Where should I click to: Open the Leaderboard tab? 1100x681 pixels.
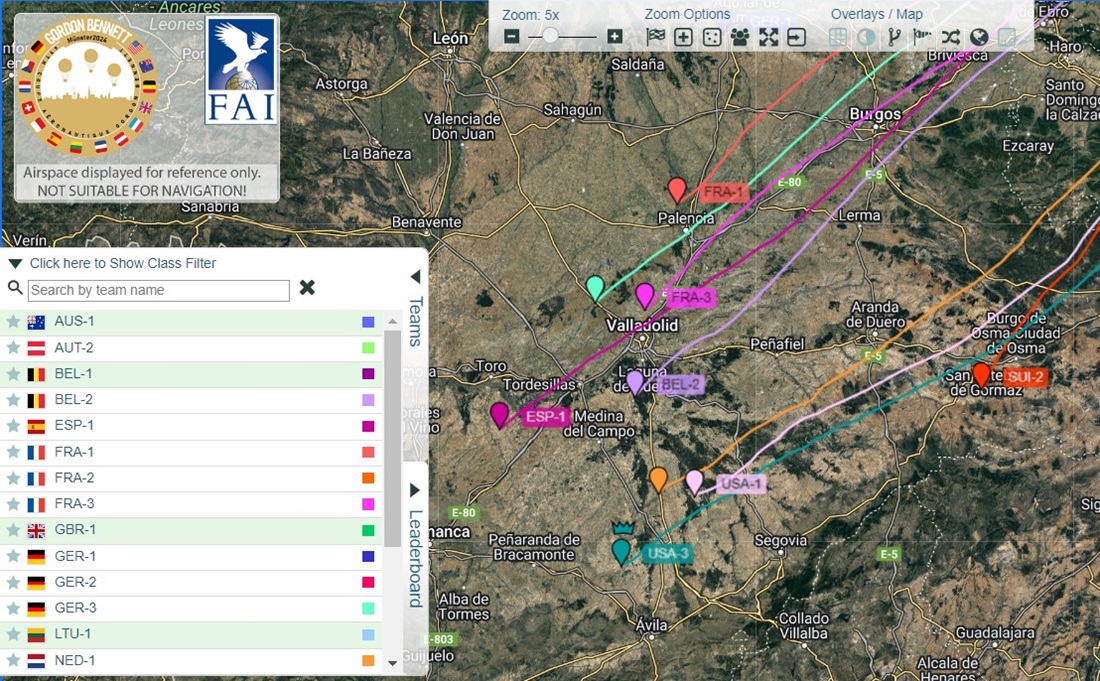[415, 558]
